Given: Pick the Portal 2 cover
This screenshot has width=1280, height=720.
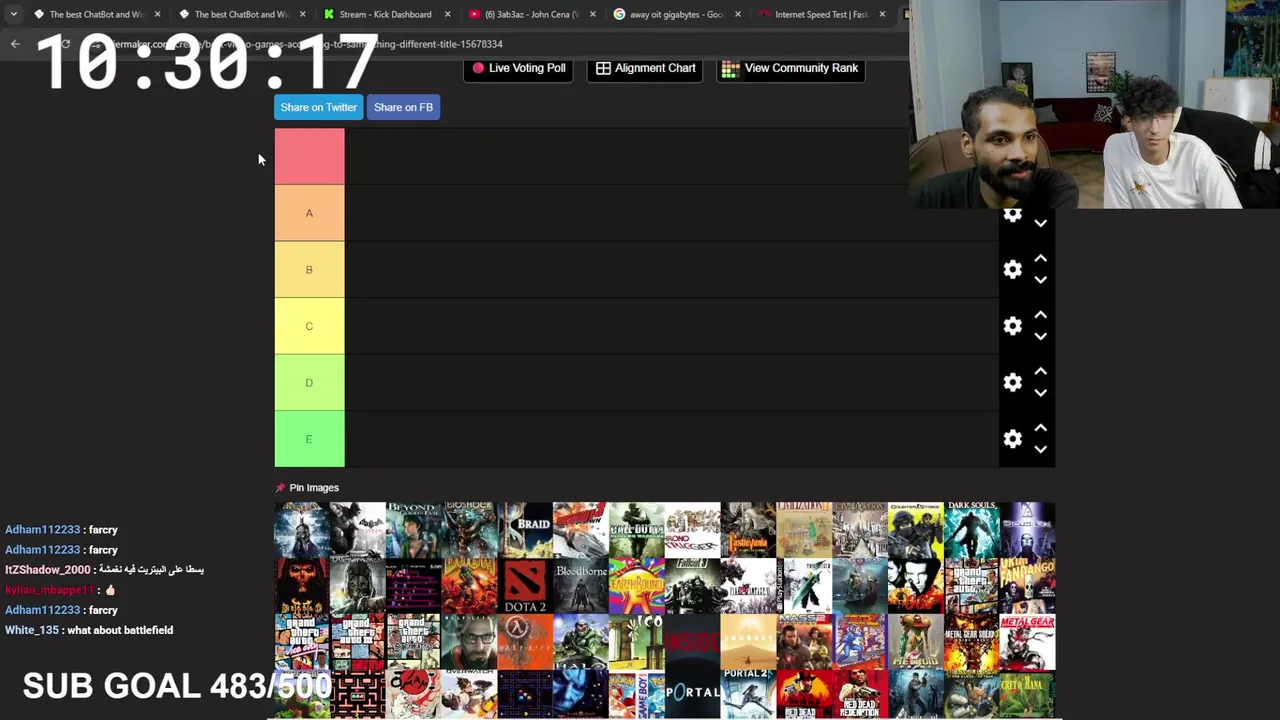Looking at the screenshot, I should click(x=748, y=694).
